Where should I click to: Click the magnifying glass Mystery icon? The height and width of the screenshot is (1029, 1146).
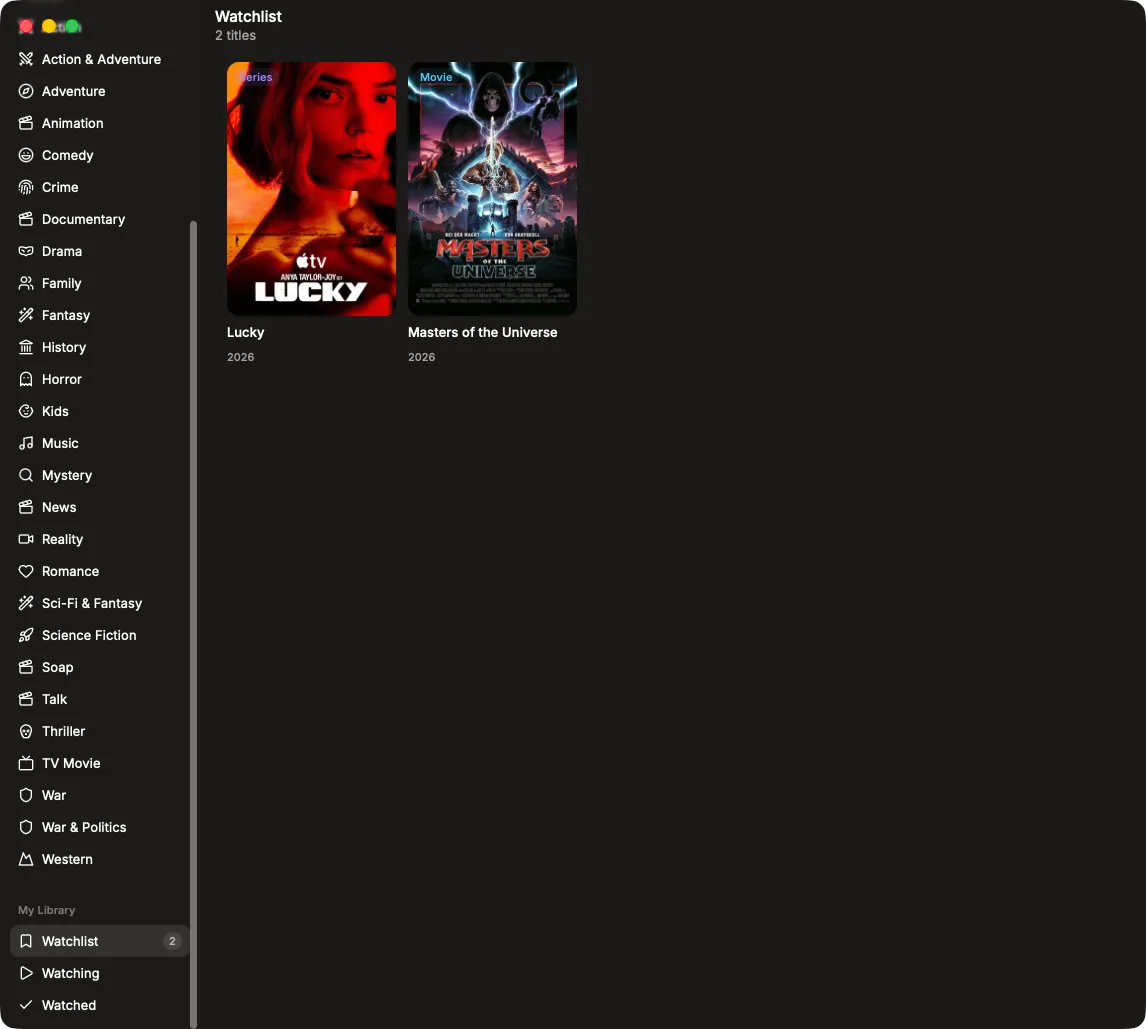pyautogui.click(x=26, y=475)
